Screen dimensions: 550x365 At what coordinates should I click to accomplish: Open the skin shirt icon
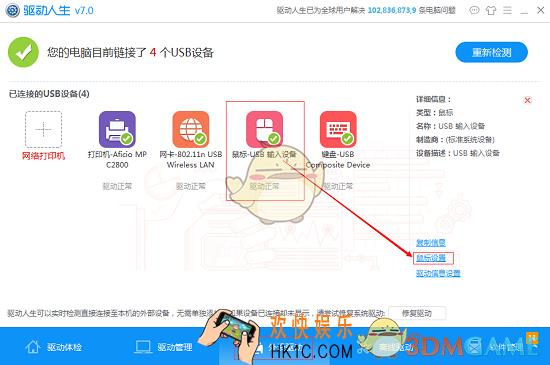491,11
